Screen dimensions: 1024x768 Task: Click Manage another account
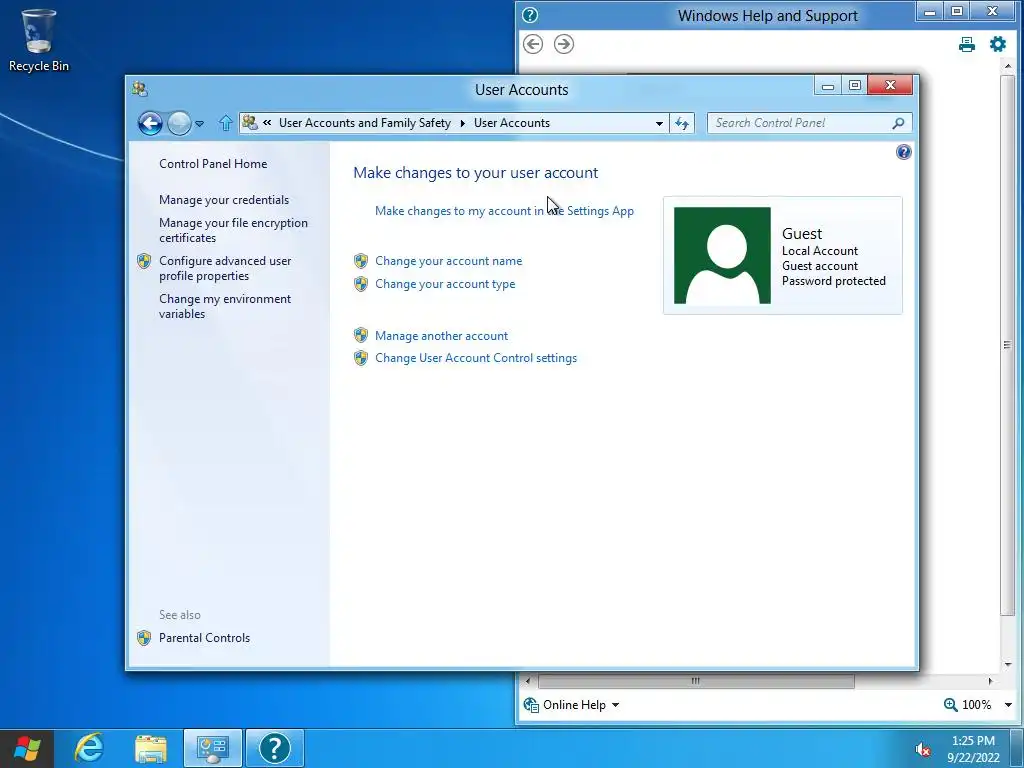(x=441, y=336)
